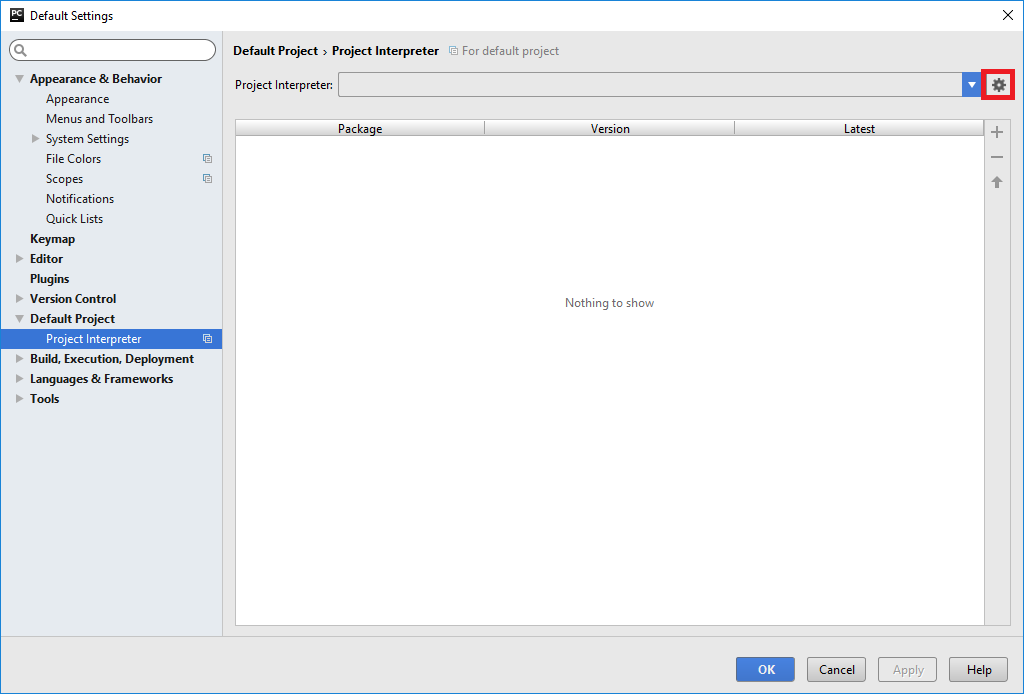Click the interpreter settings gear icon
Screen dimensions: 1024x694
(x=998, y=85)
